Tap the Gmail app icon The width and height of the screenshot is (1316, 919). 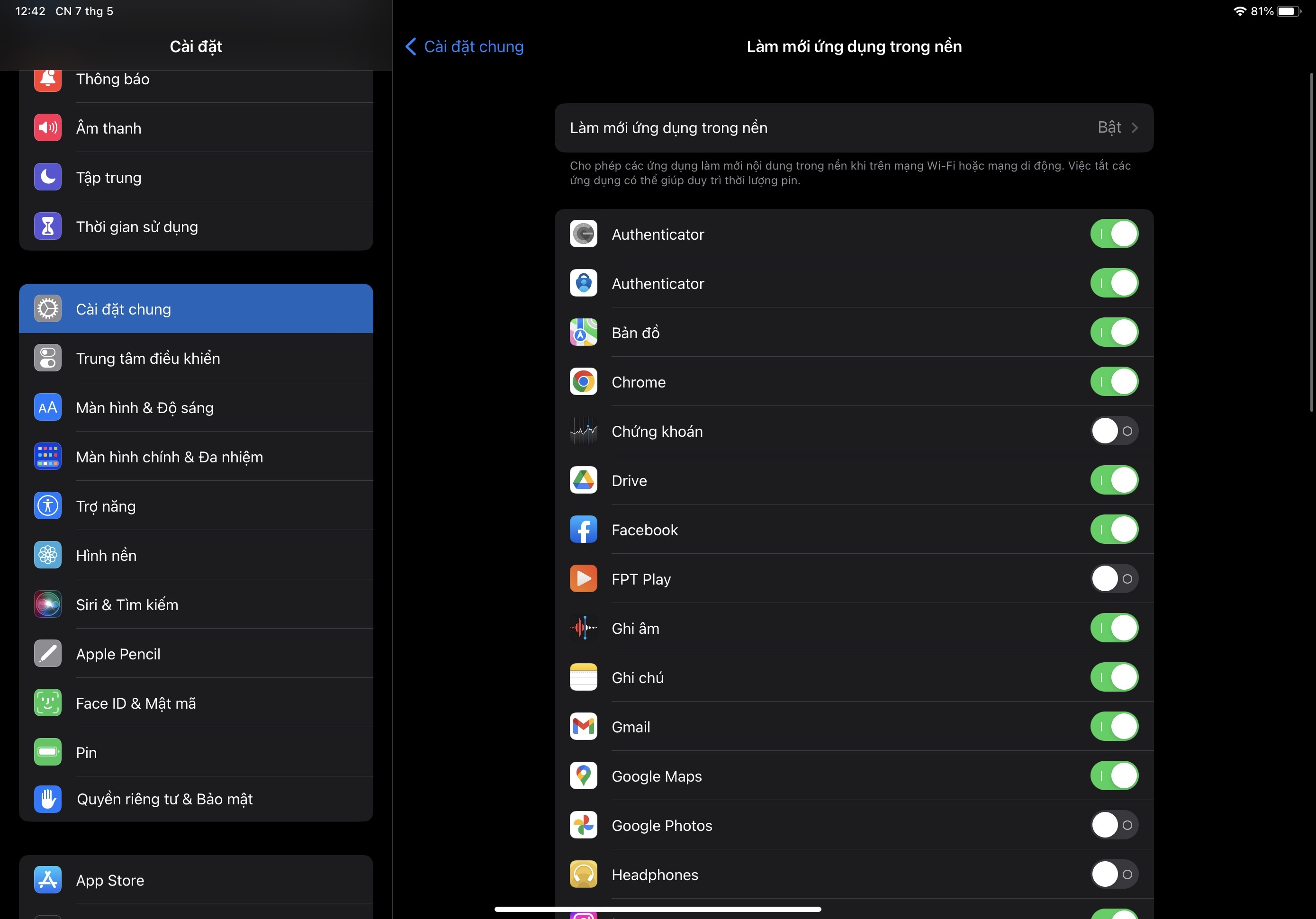584,726
